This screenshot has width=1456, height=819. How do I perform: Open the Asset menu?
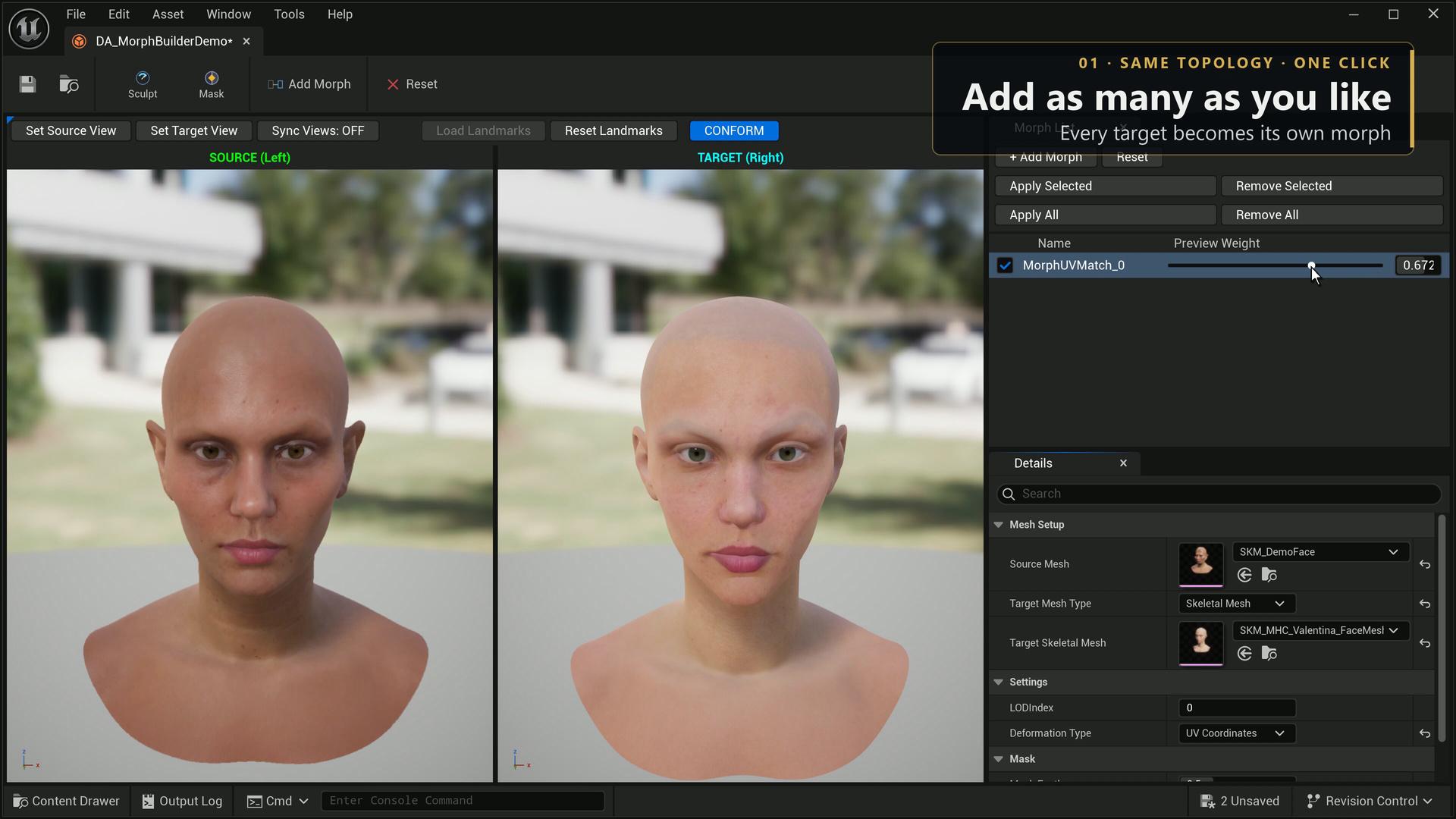[x=168, y=14]
